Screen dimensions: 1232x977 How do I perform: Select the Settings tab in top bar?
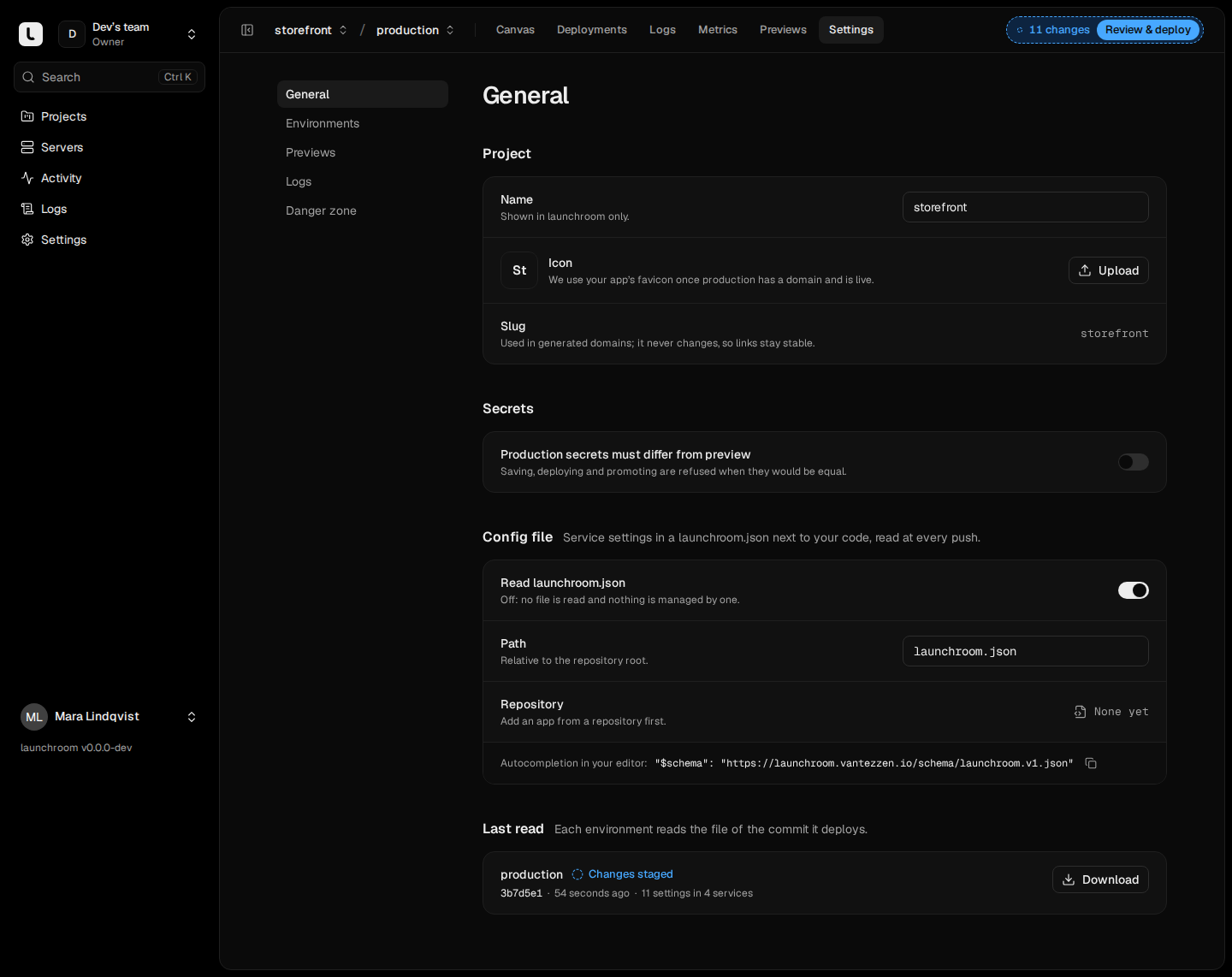(851, 30)
